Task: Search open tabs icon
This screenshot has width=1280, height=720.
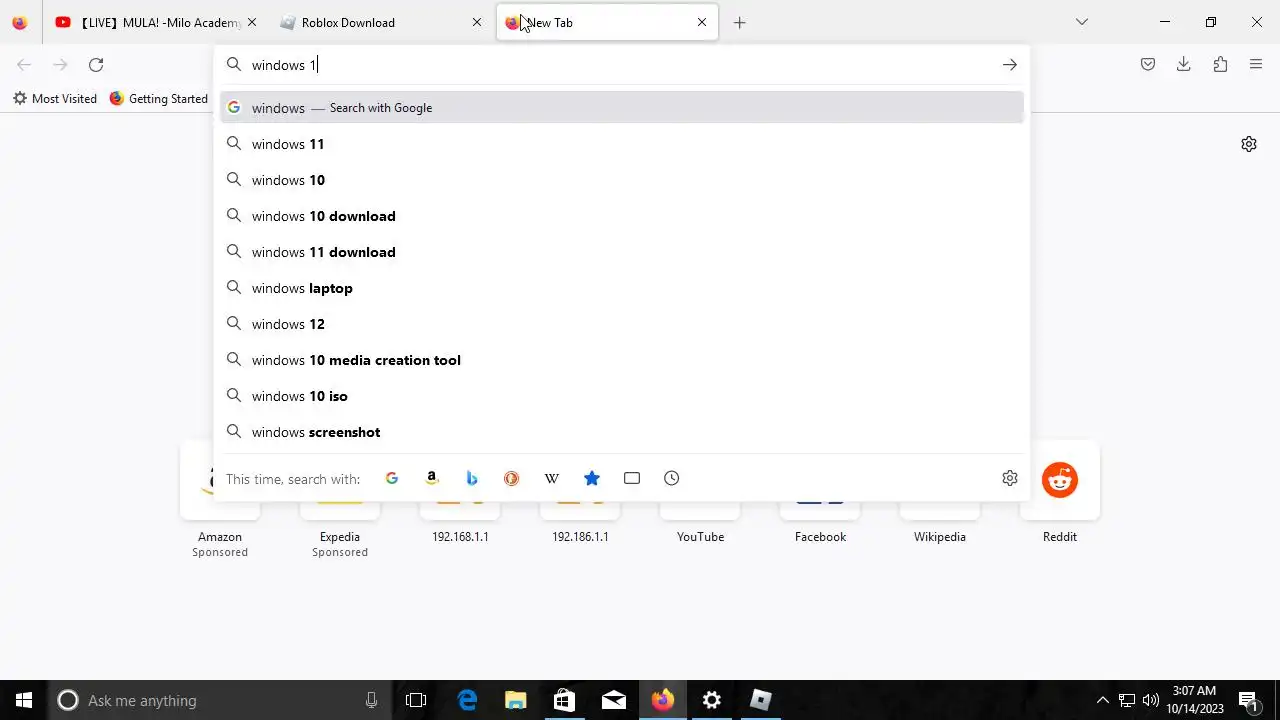Action: [632, 478]
